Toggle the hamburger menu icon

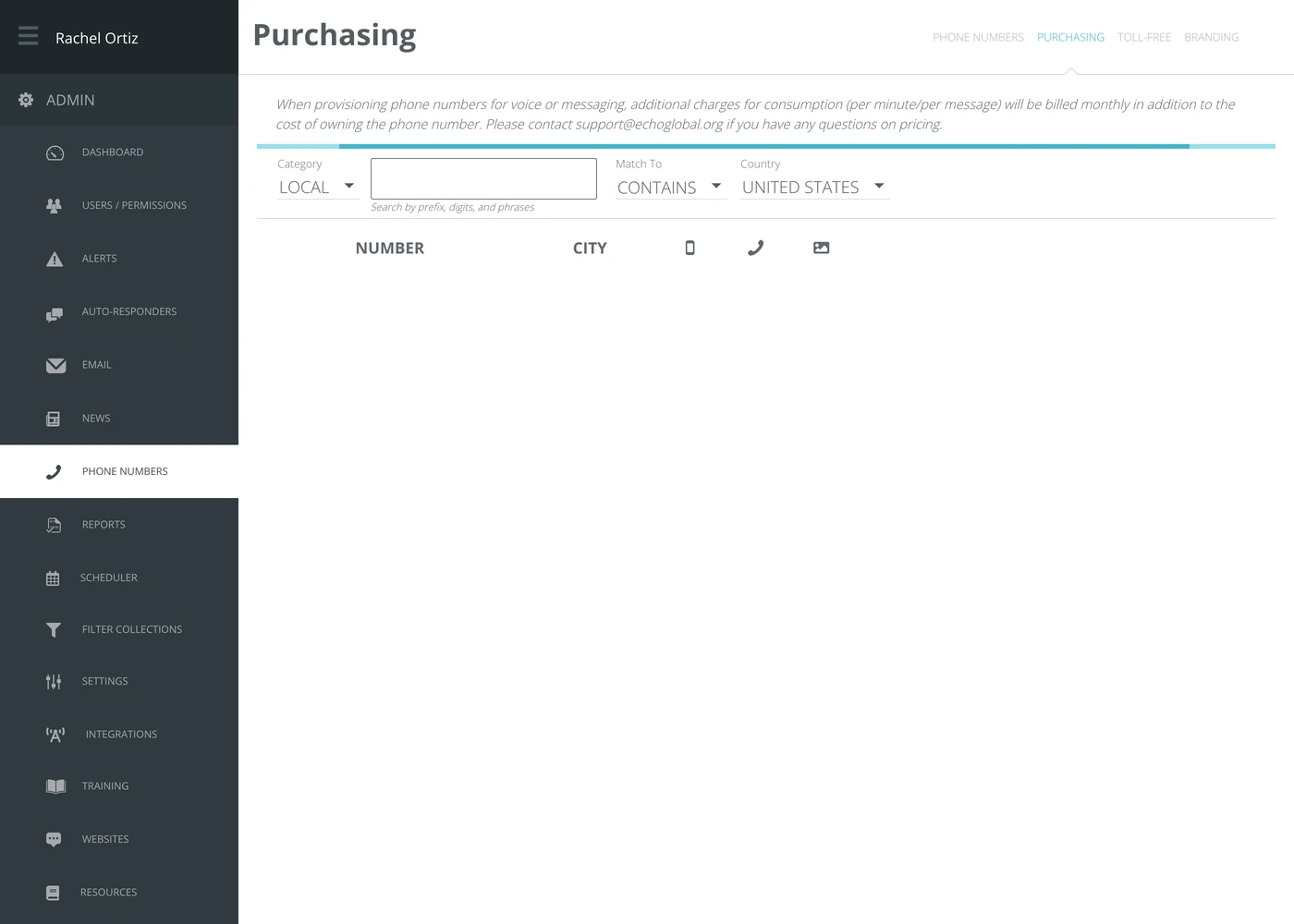pos(29,36)
